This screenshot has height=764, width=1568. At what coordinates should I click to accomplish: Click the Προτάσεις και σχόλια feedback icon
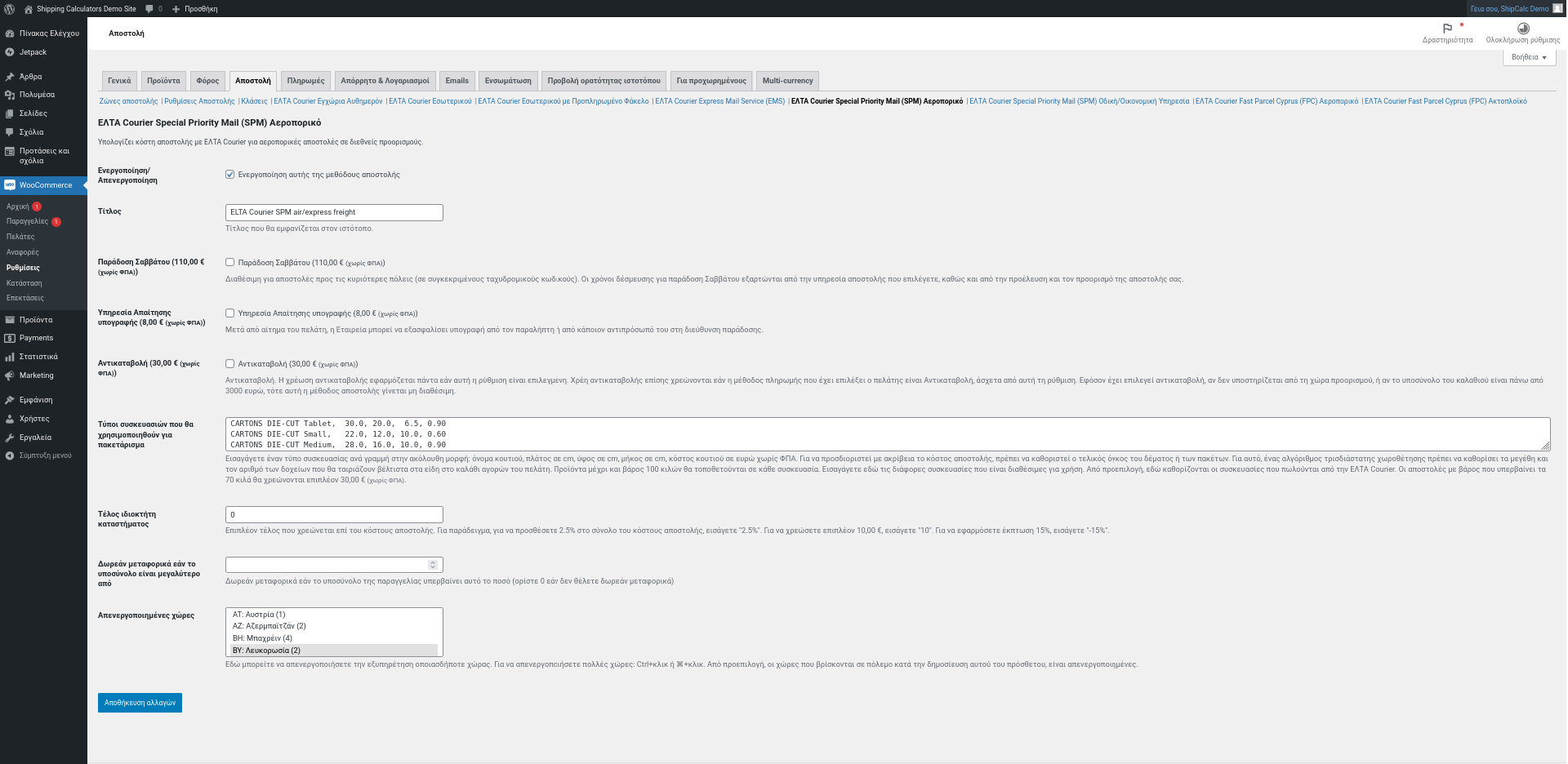coord(10,151)
